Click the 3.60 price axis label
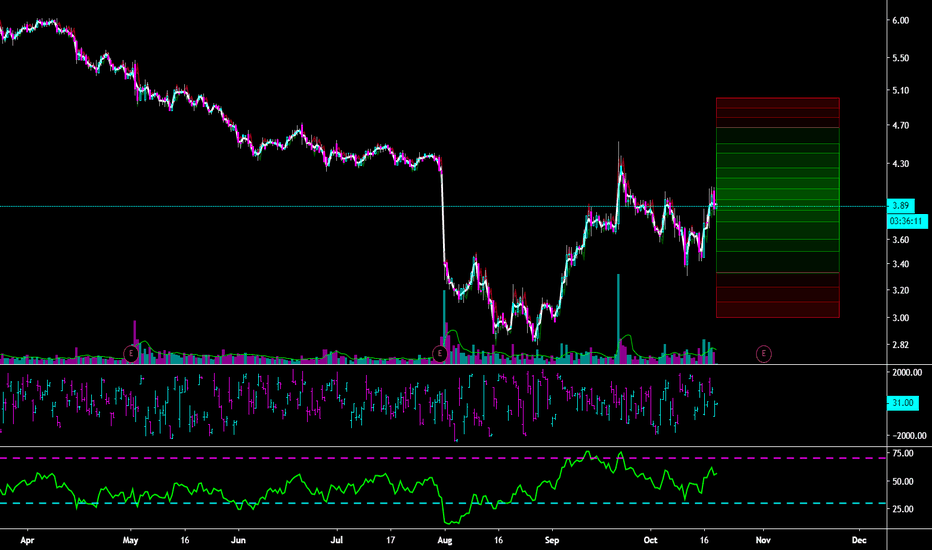 coord(900,240)
